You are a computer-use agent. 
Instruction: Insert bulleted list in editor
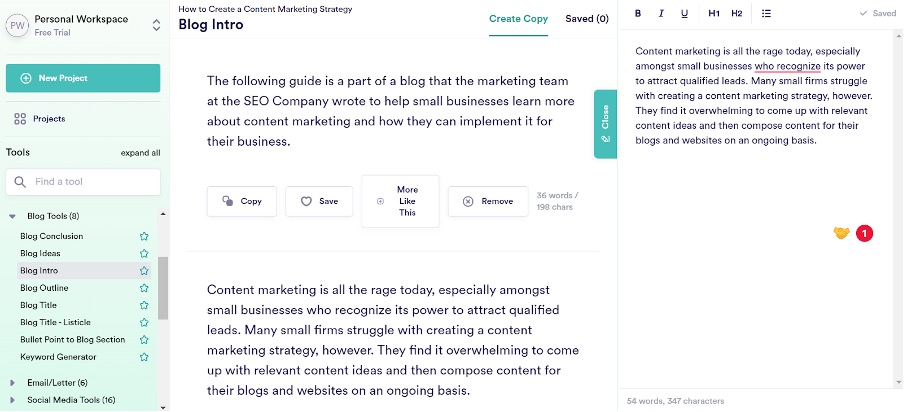click(766, 14)
